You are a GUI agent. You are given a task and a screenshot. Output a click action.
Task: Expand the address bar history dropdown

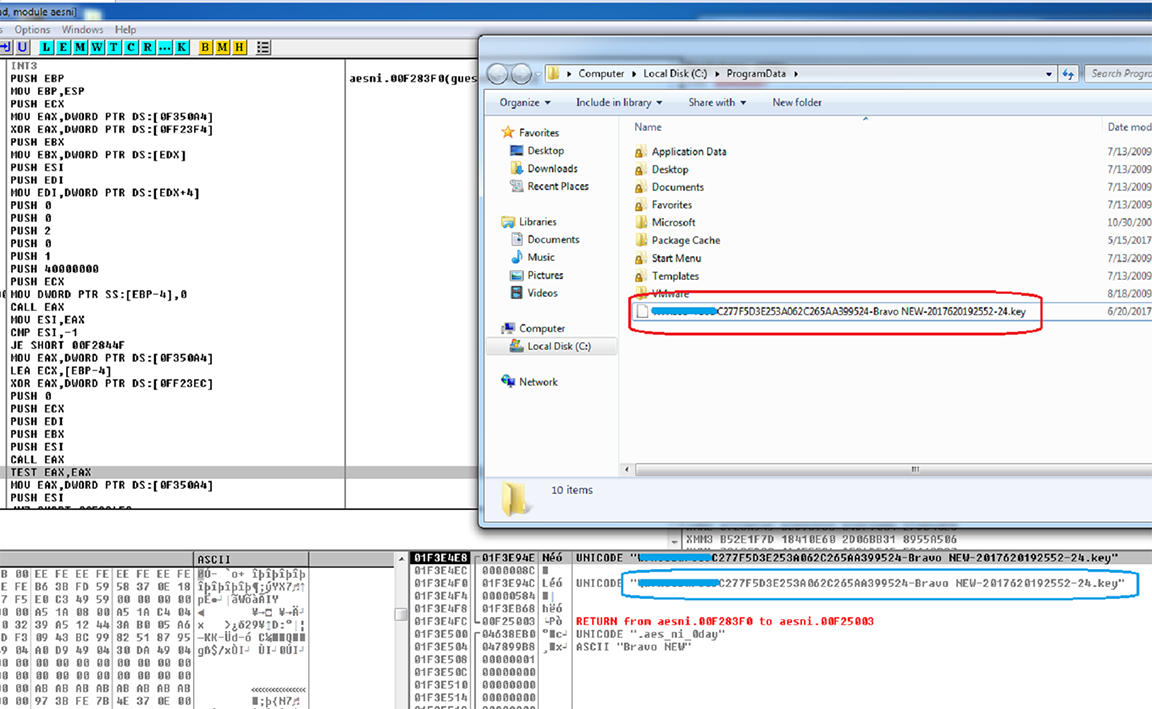1048,73
